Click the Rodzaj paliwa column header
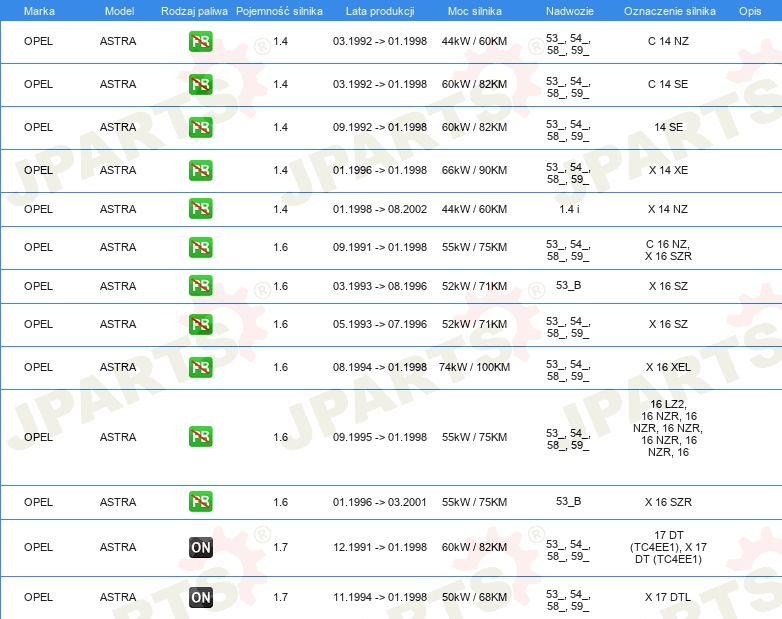 coord(194,11)
